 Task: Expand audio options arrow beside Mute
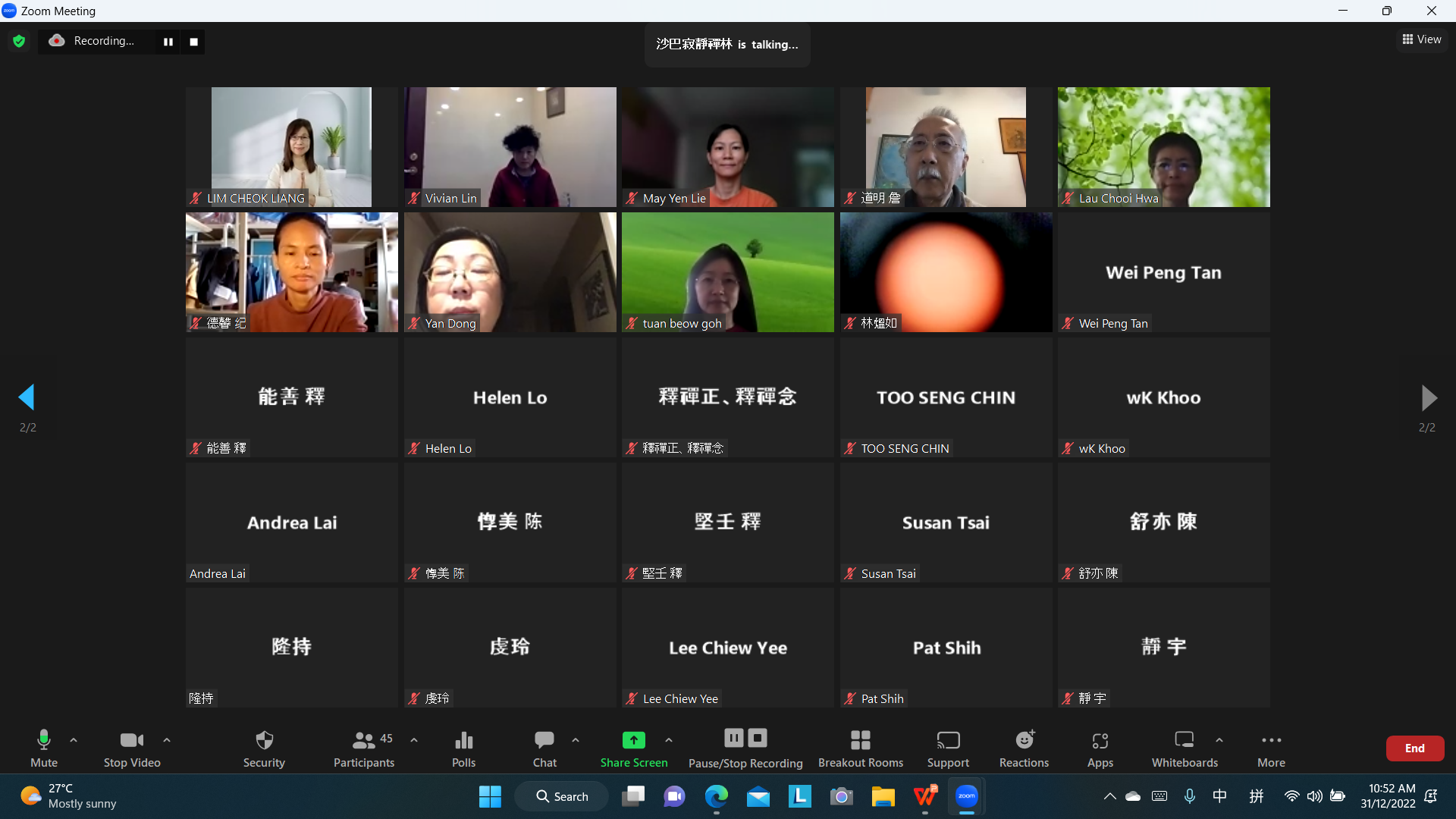(x=74, y=739)
